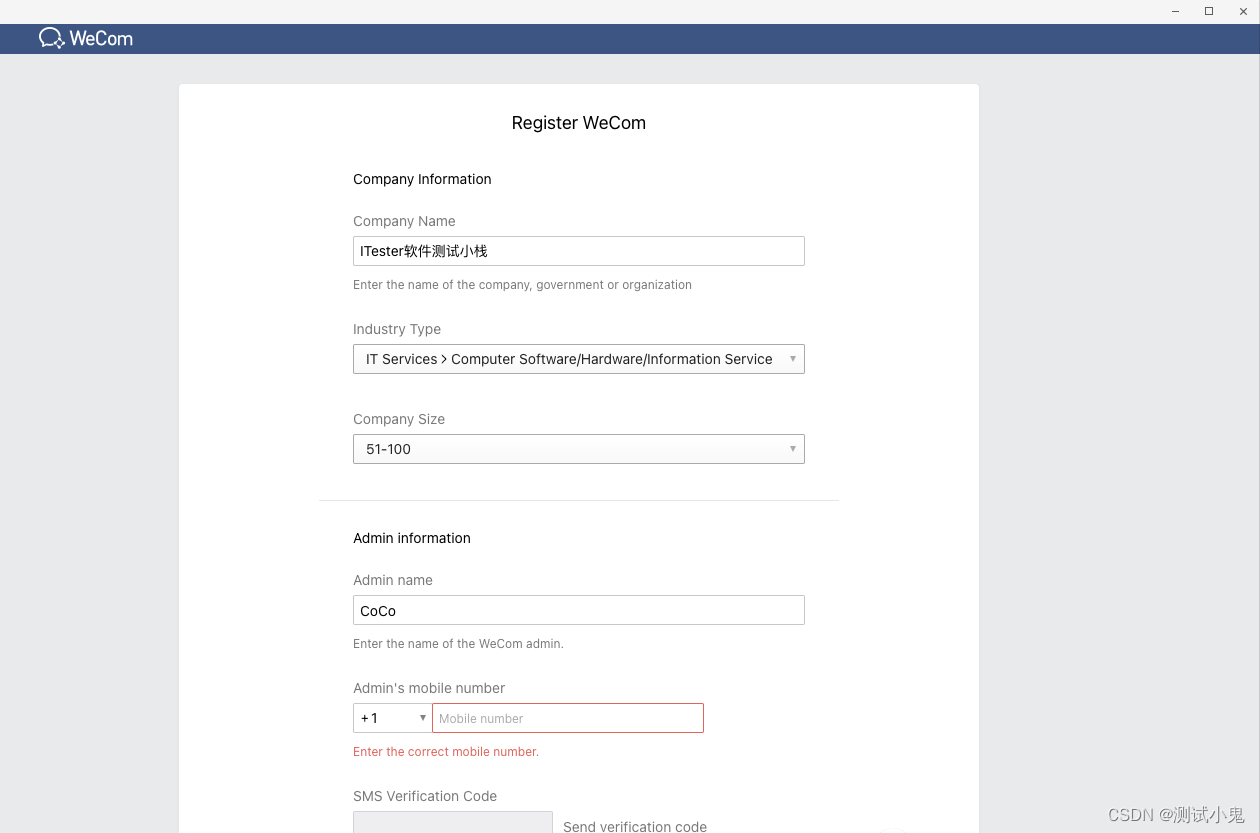Click 'Enter the correct mobile number.' error text
Viewport: 1260px width, 833px height.
(446, 752)
